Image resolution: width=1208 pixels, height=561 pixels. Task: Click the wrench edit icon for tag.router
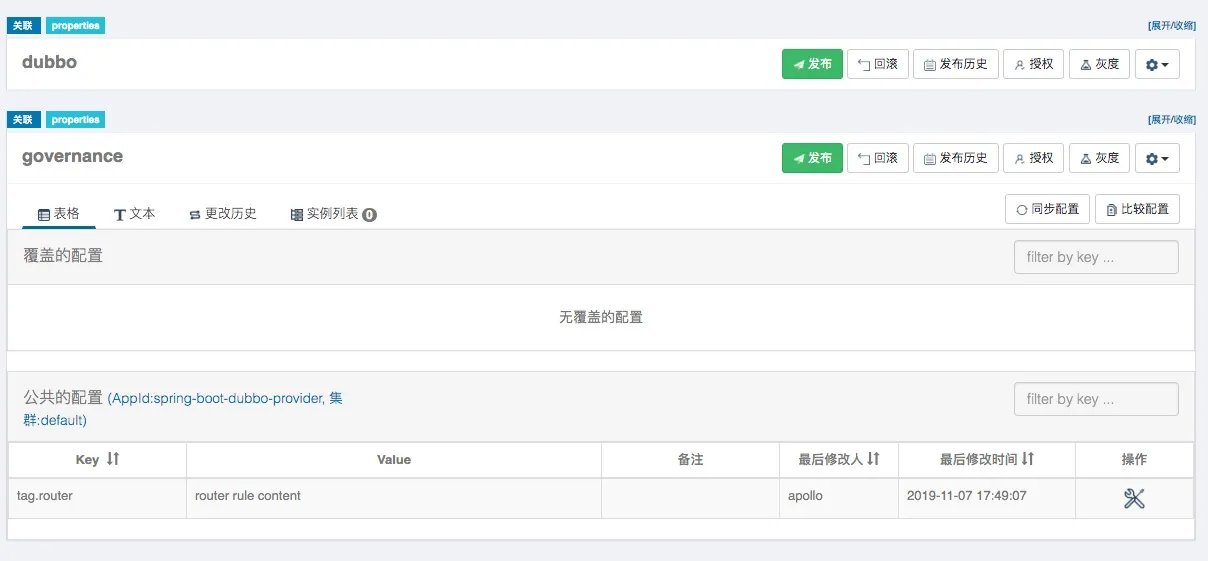[x=1134, y=498]
